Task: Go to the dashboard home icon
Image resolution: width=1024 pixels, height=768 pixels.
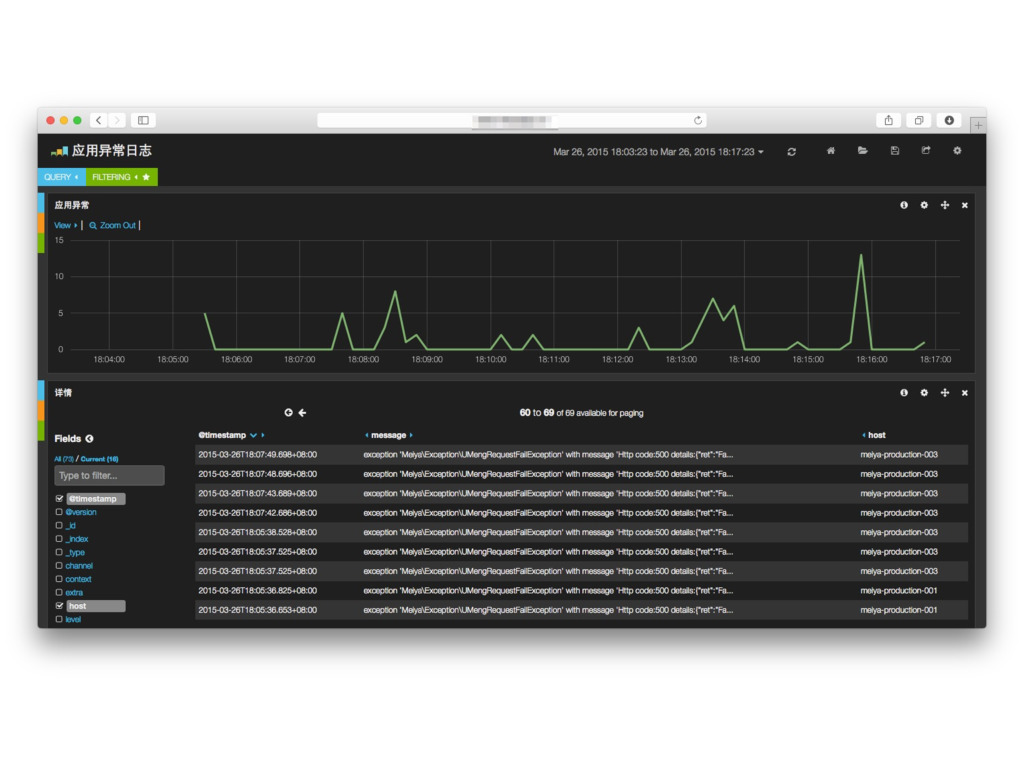Action: coord(830,151)
